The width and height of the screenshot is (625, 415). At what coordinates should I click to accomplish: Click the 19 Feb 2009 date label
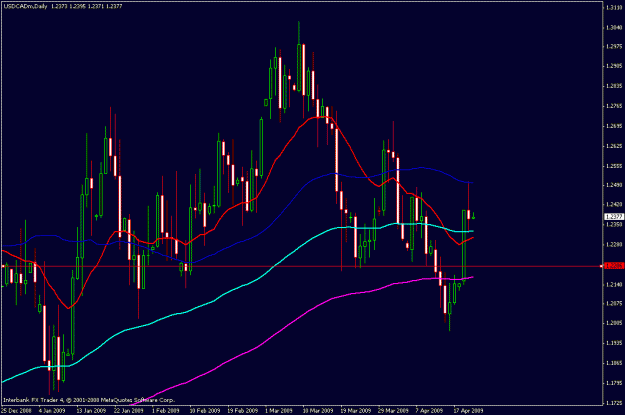(243, 411)
